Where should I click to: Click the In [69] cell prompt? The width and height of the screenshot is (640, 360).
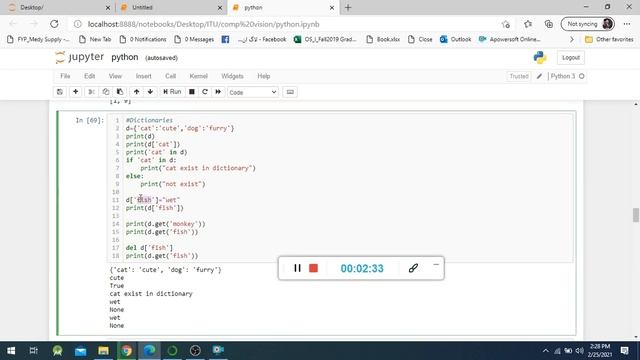point(90,120)
